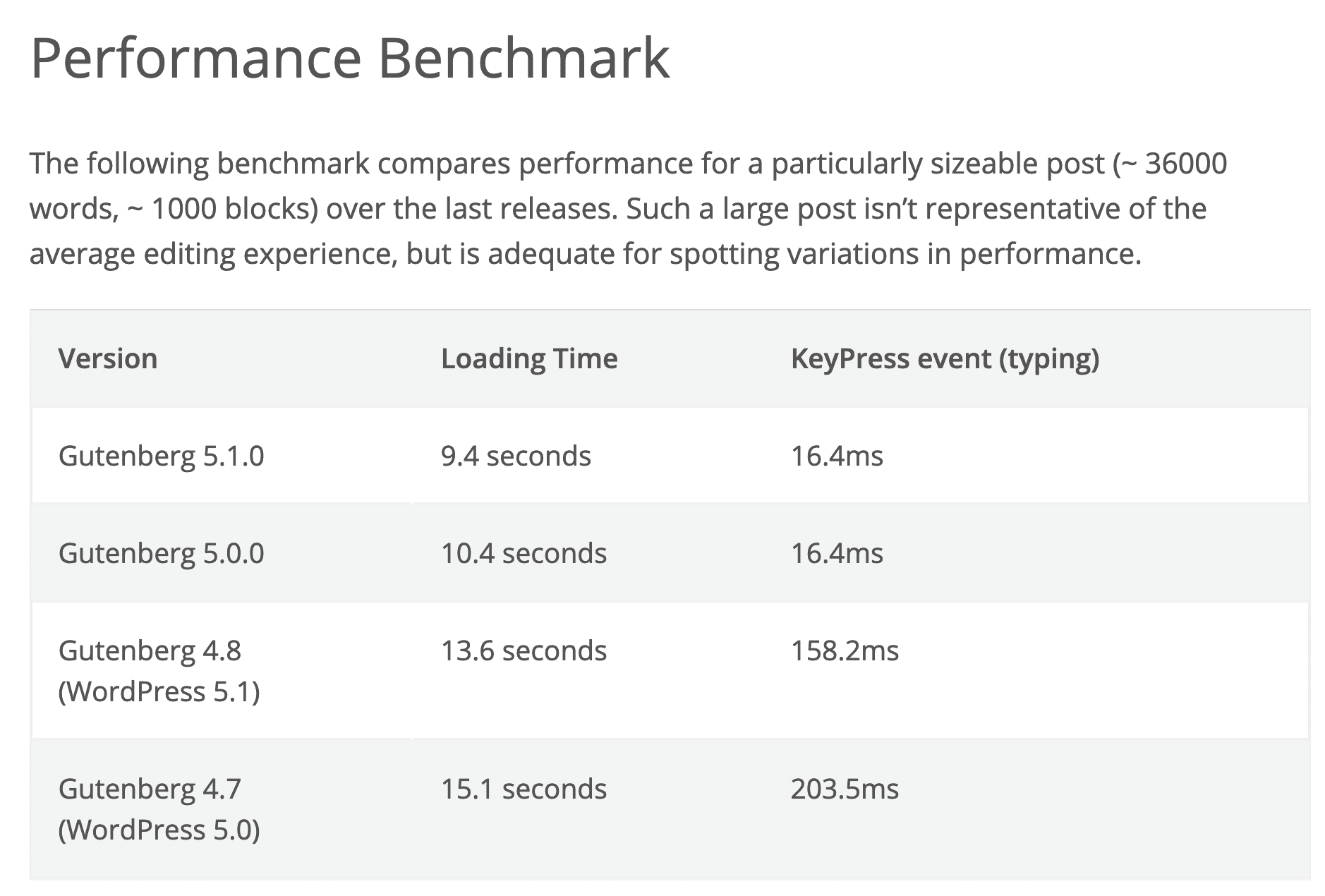Select the Gutenberg 5.0.0 version cell
Viewport: 1325px width, 896px height.
click(162, 553)
